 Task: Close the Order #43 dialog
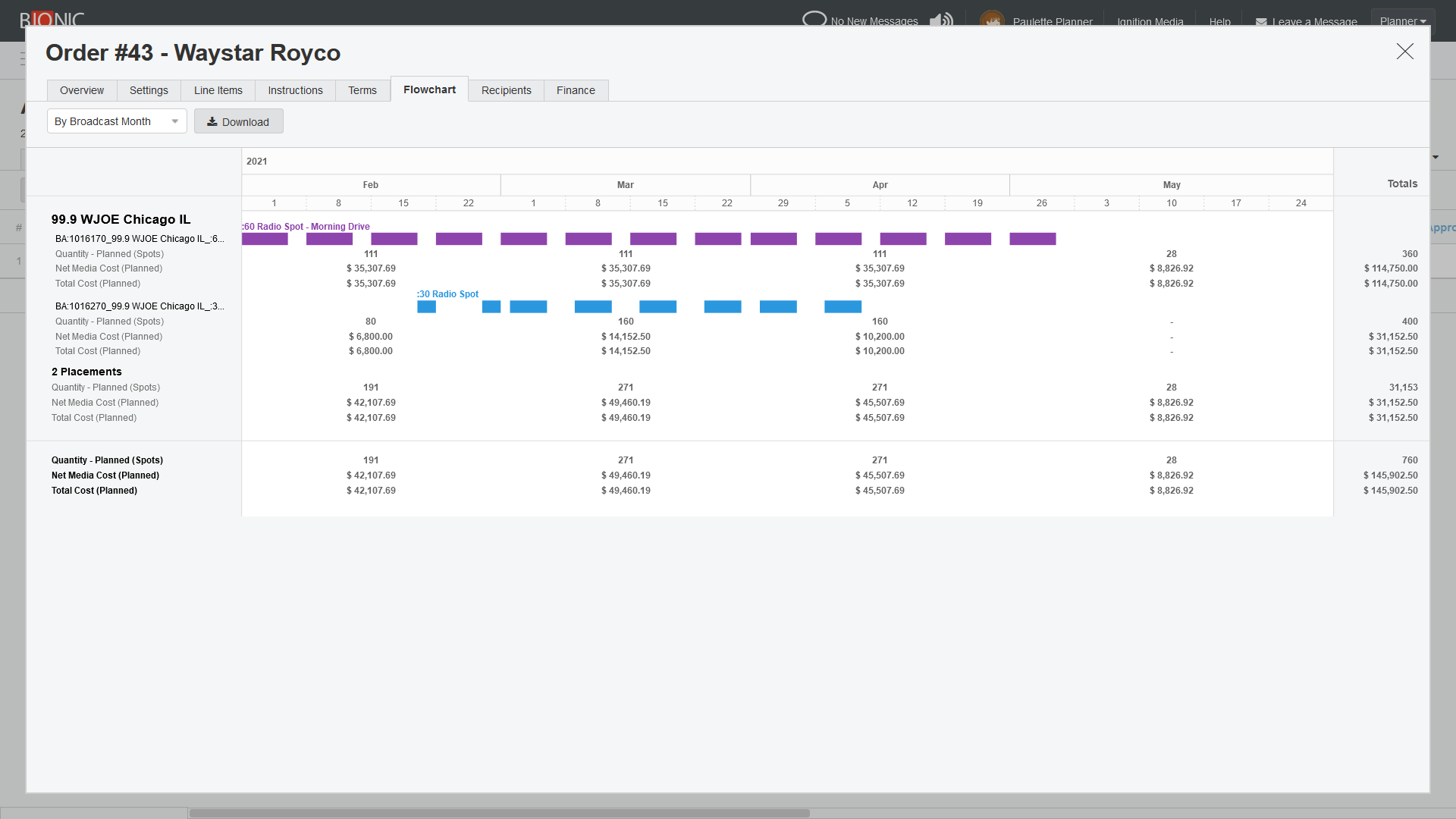pyautogui.click(x=1404, y=52)
